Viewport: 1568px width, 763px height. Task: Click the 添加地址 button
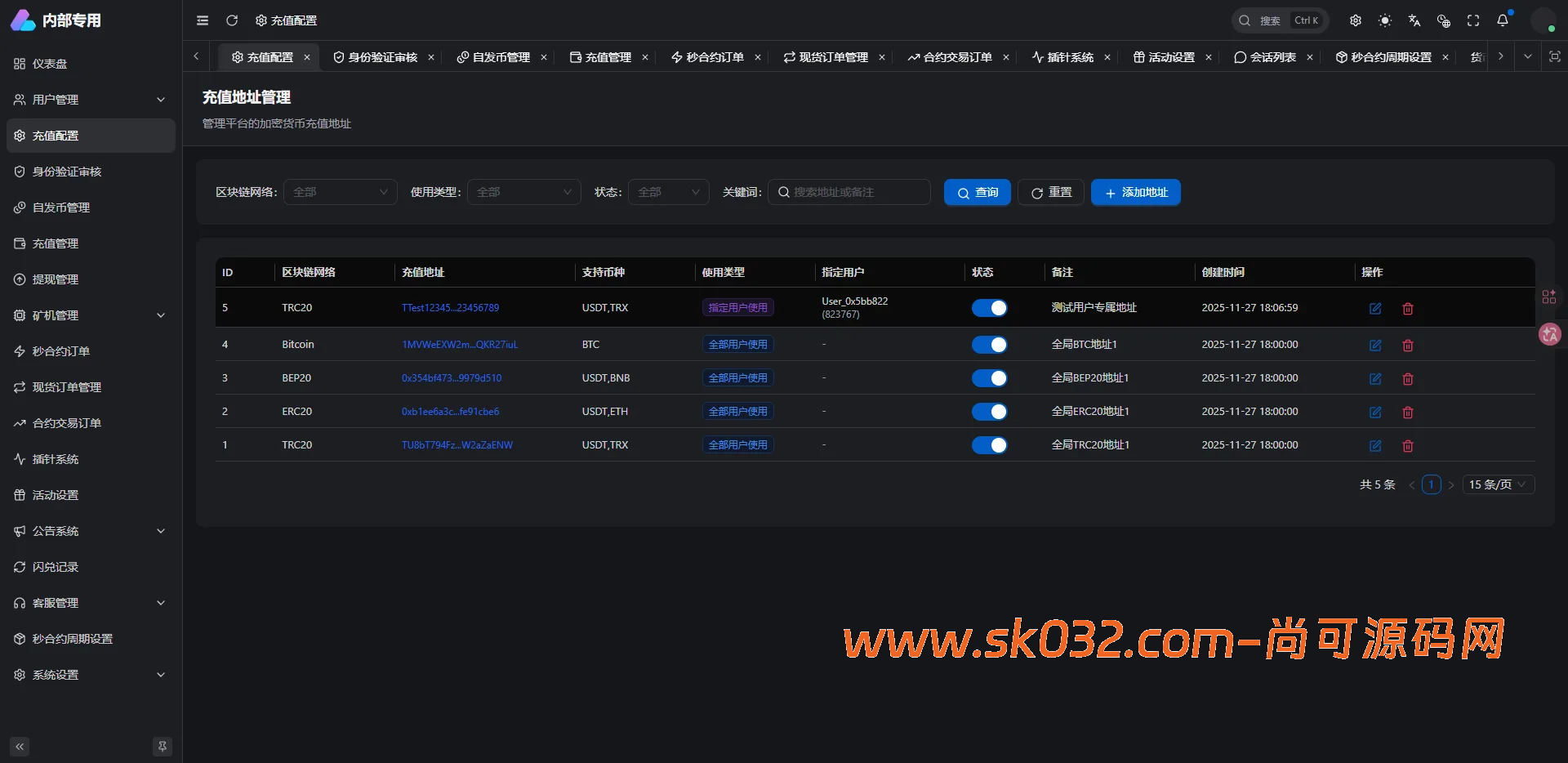pos(1135,192)
